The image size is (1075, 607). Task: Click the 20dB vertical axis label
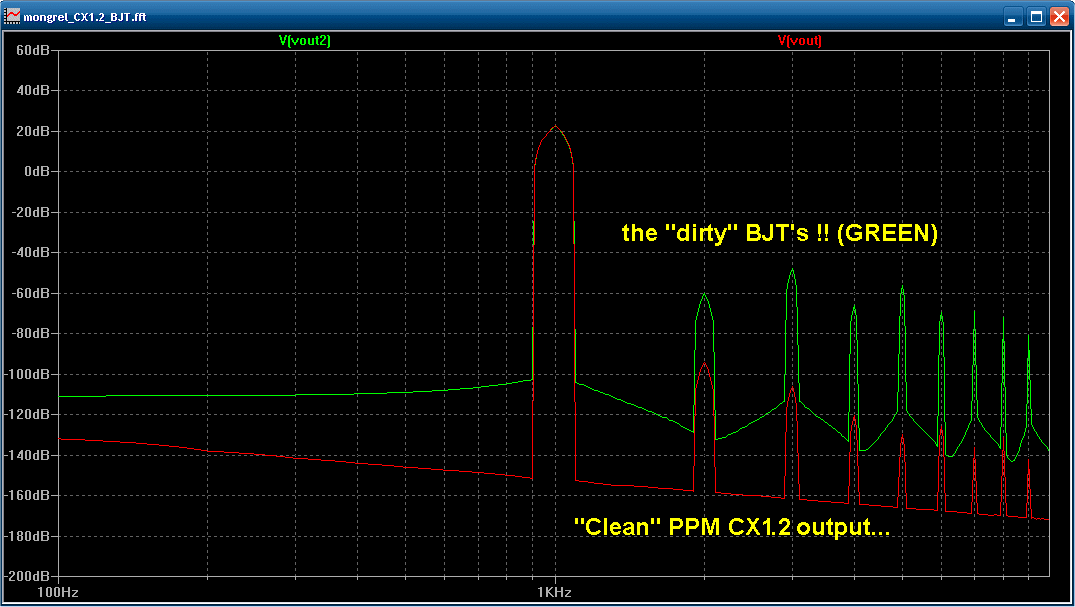pyautogui.click(x=33, y=131)
